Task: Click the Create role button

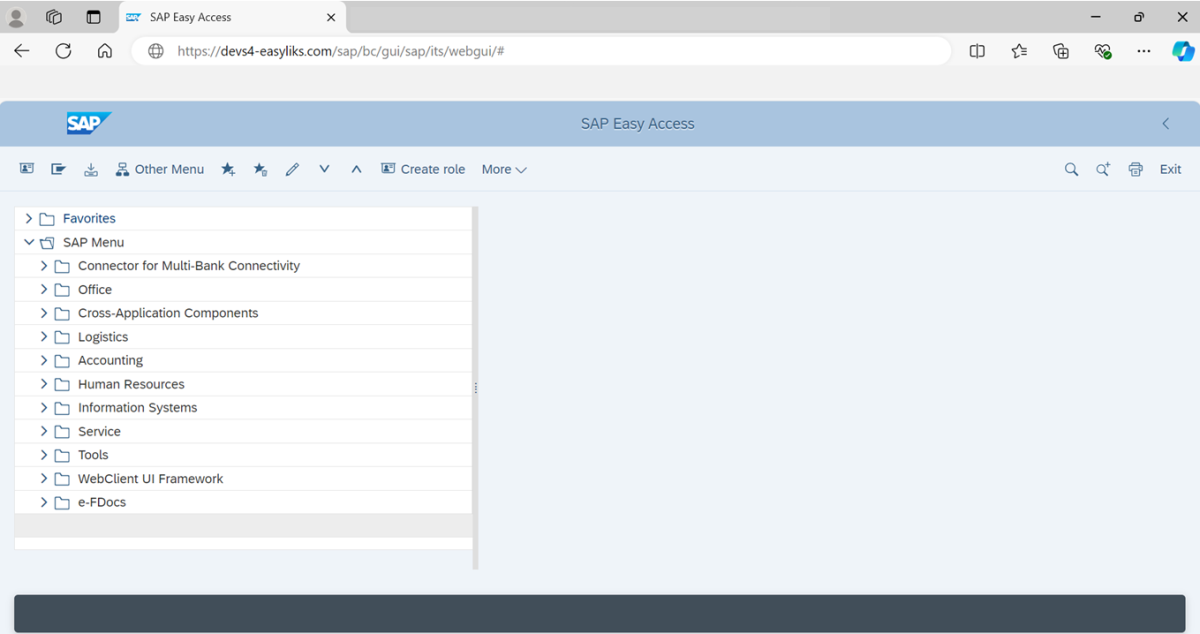Action: (x=423, y=169)
